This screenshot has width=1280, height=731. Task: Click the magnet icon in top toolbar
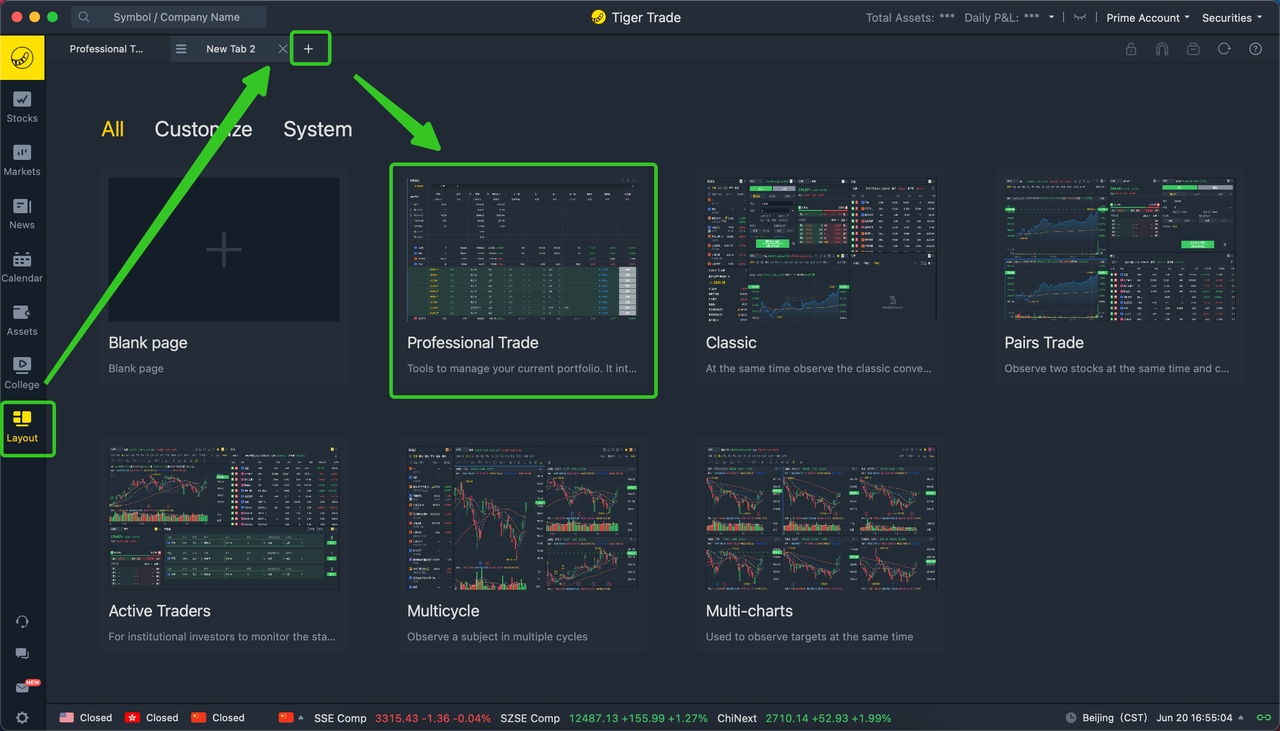pos(1162,49)
